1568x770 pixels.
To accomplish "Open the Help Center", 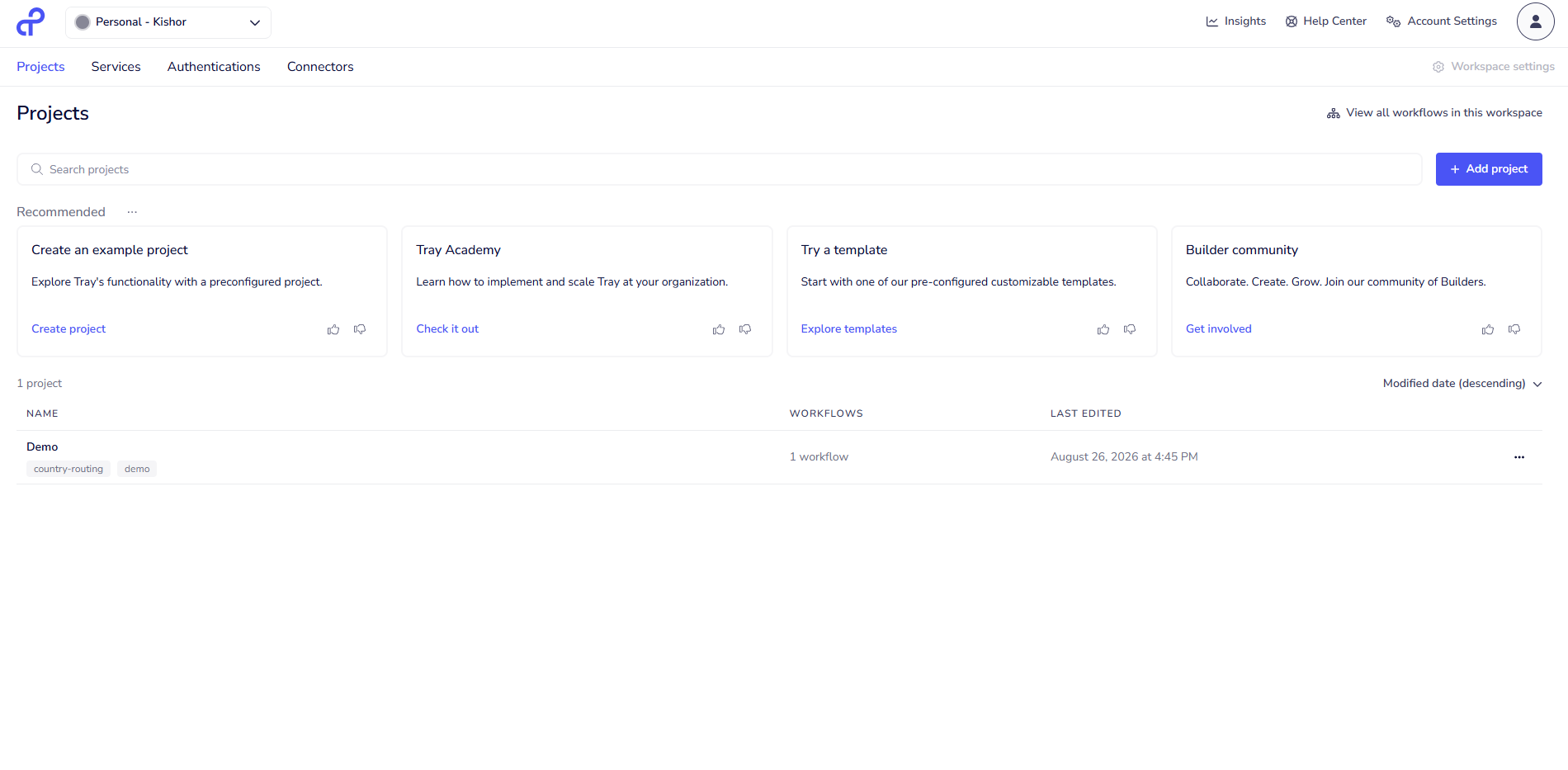I will coord(1325,21).
